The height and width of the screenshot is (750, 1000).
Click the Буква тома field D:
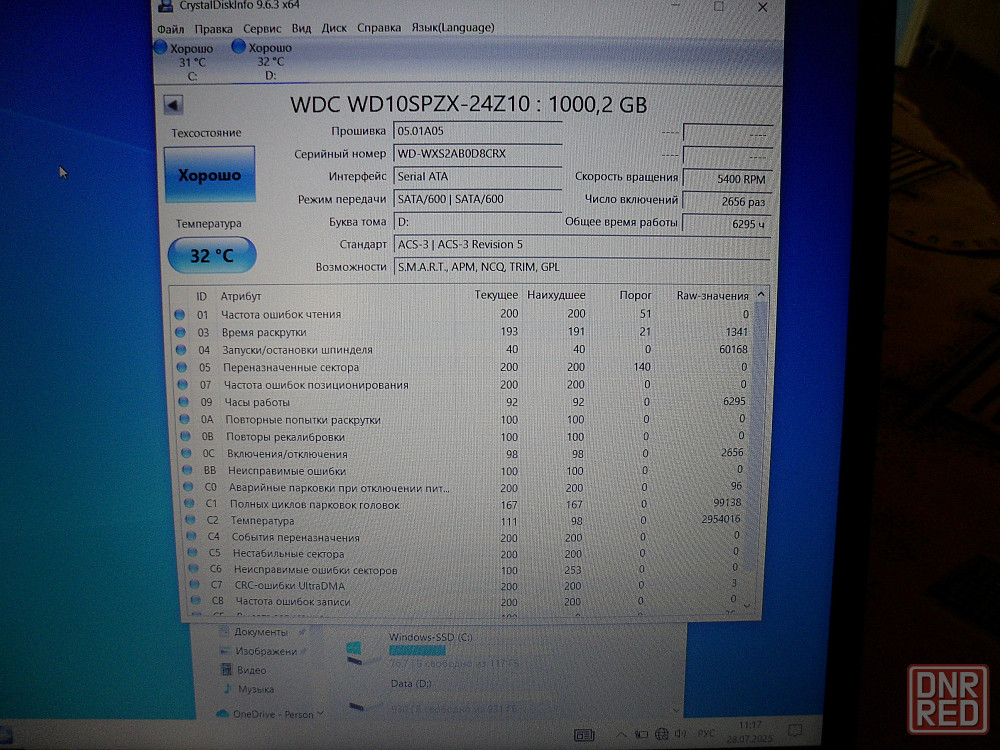tap(477, 222)
